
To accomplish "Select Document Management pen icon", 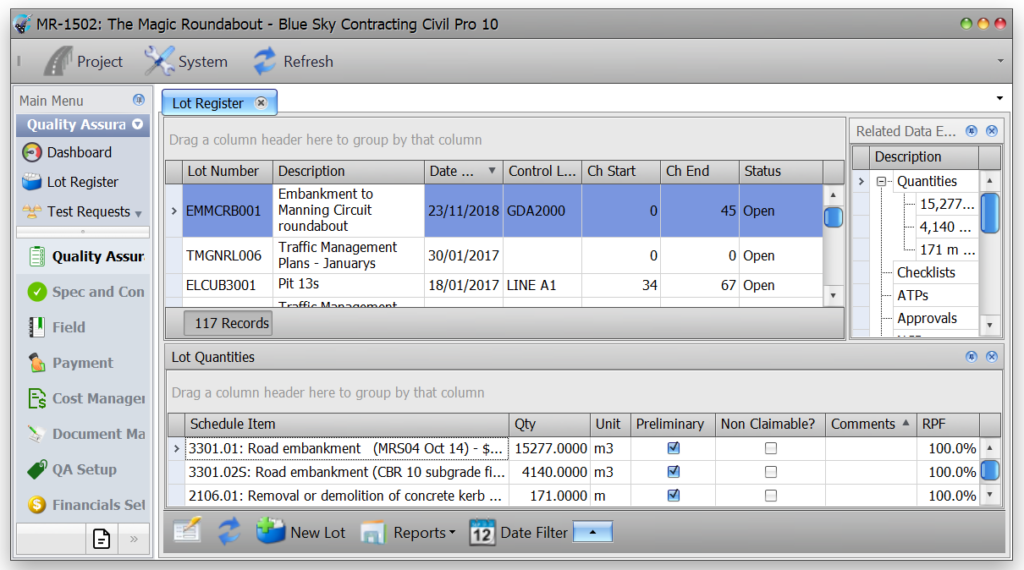I will tap(37, 434).
